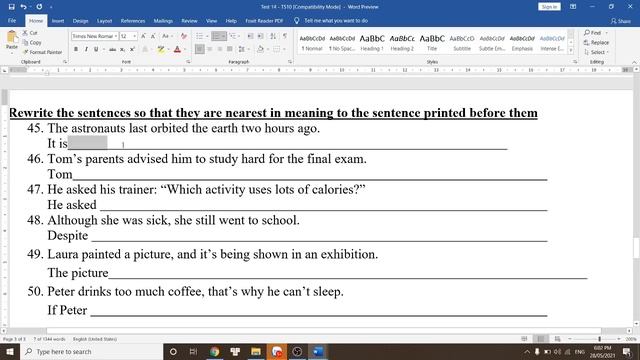Switch to the References tab
The height and width of the screenshot is (360, 640).
click(133, 21)
